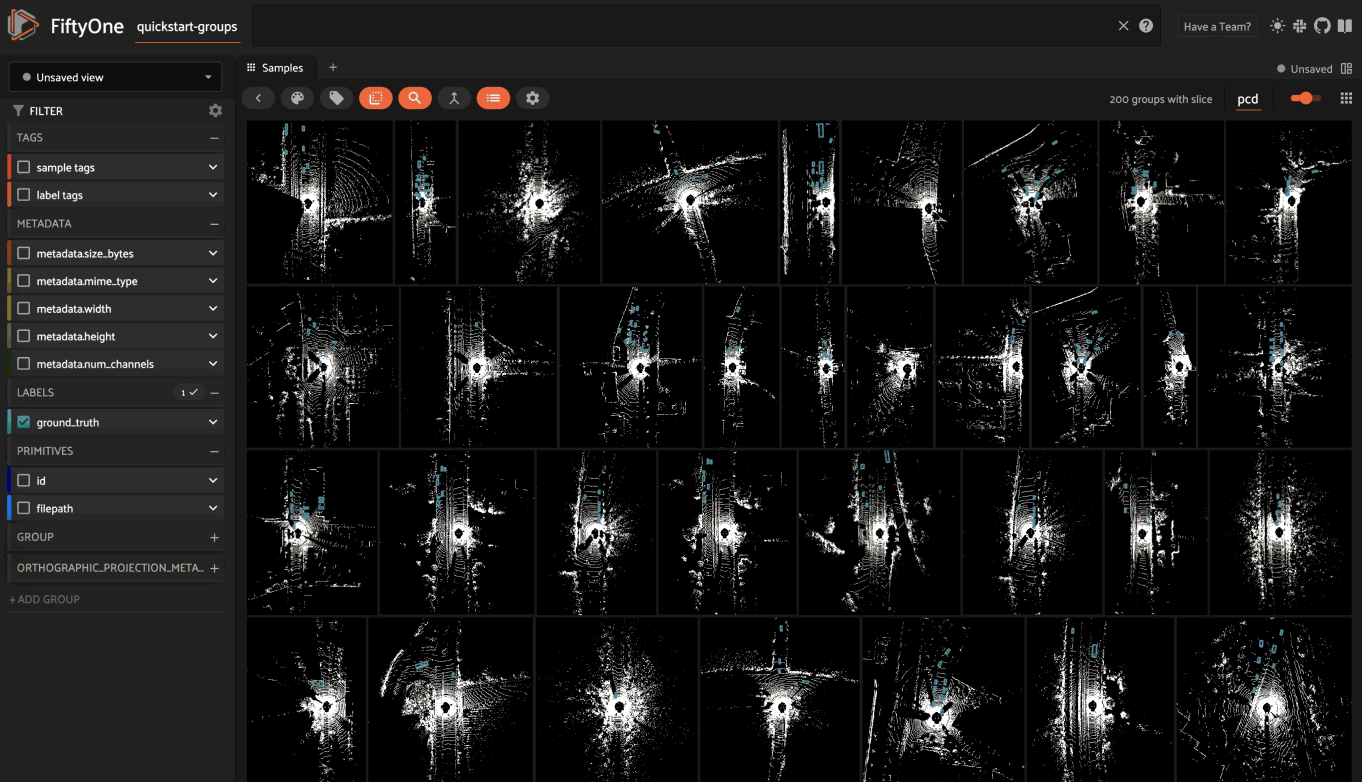The height and width of the screenshot is (782, 1362).
Task: Click the FILTER funnel icon
Action: click(x=18, y=111)
